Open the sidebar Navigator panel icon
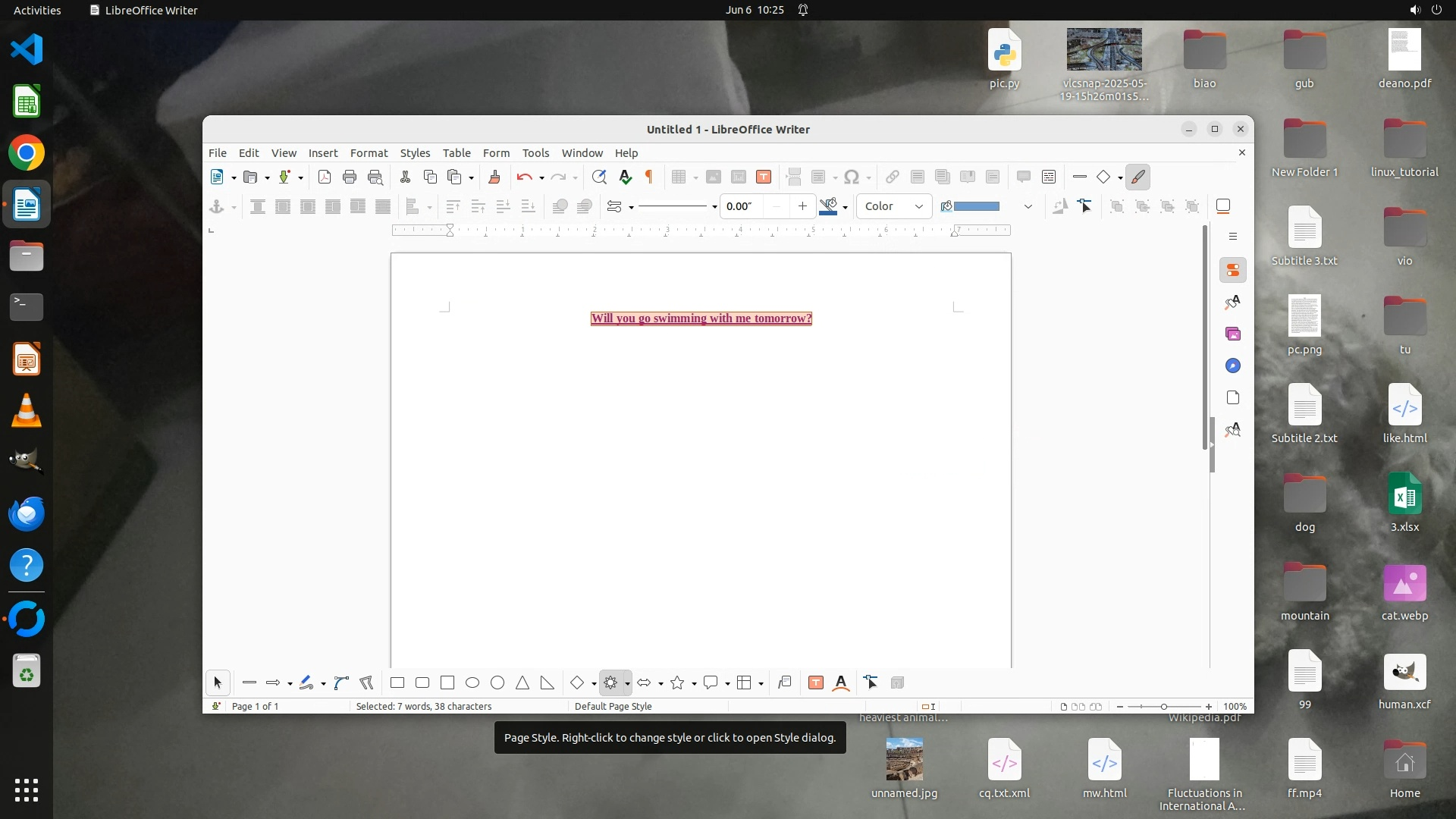1456x819 pixels. coord(1233,366)
